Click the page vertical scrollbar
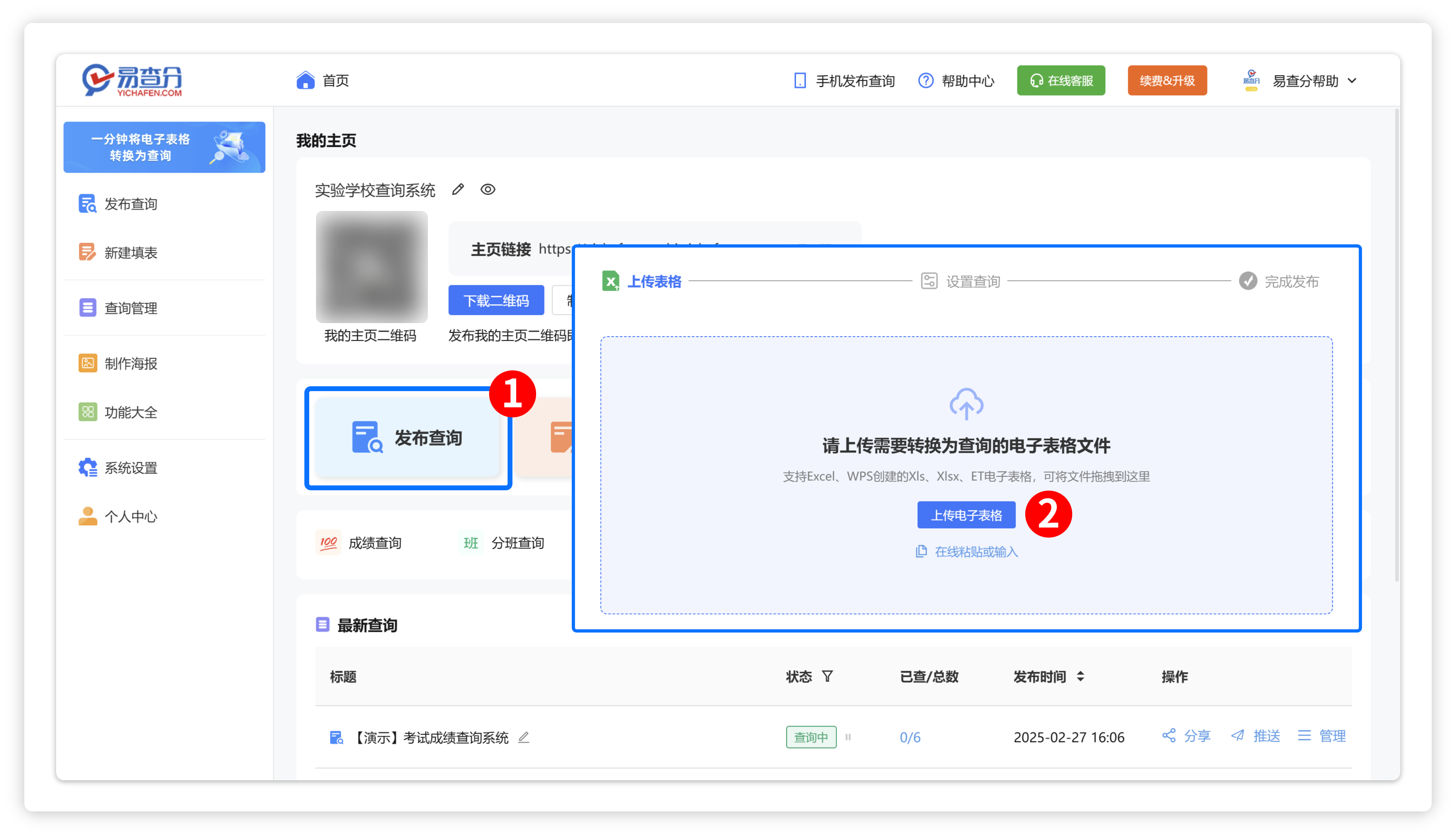 click(x=1396, y=345)
